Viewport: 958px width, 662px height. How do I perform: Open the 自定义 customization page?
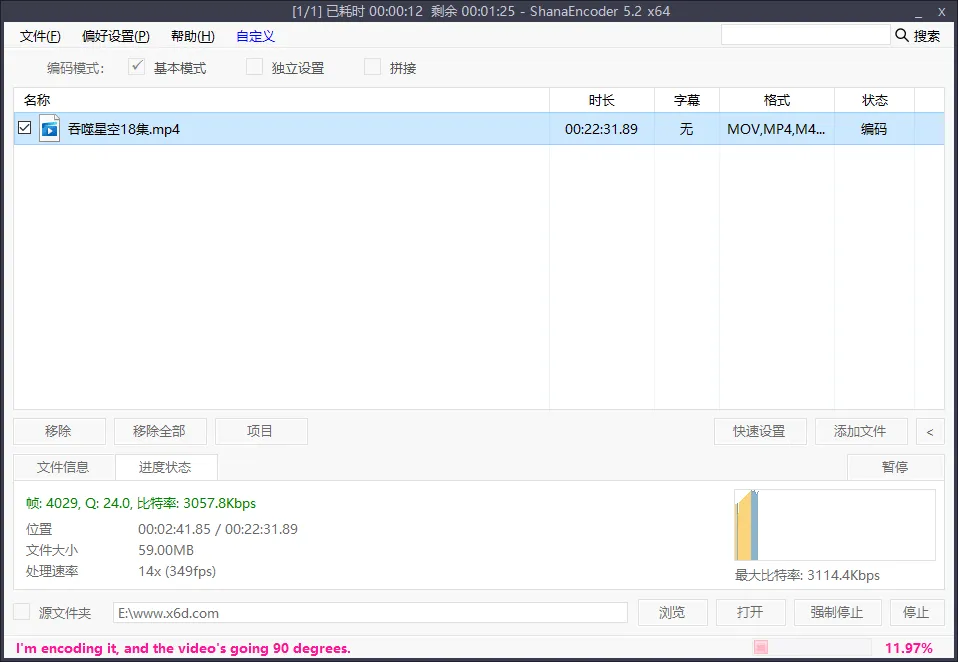(255, 36)
